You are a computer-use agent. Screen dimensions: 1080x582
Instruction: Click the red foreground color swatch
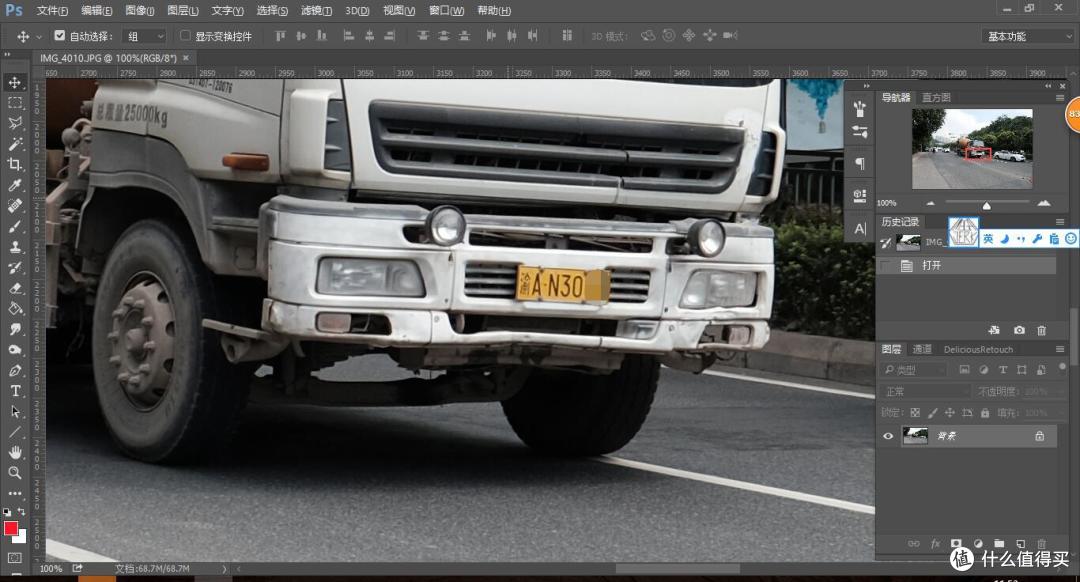click(11, 528)
